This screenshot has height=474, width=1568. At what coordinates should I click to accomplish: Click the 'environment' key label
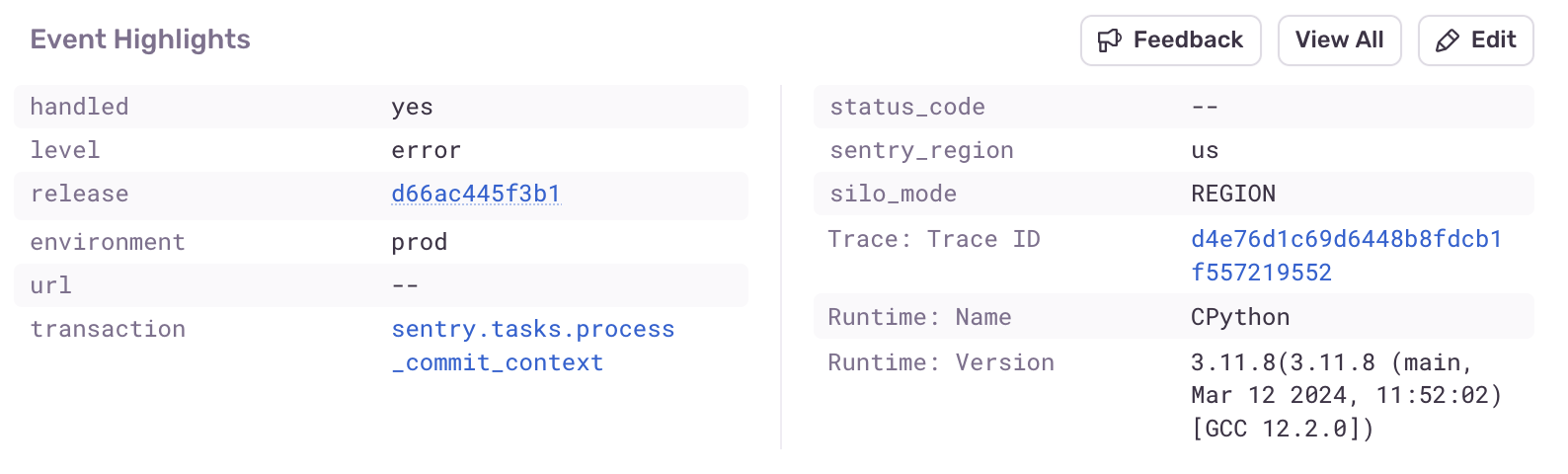pos(108,242)
